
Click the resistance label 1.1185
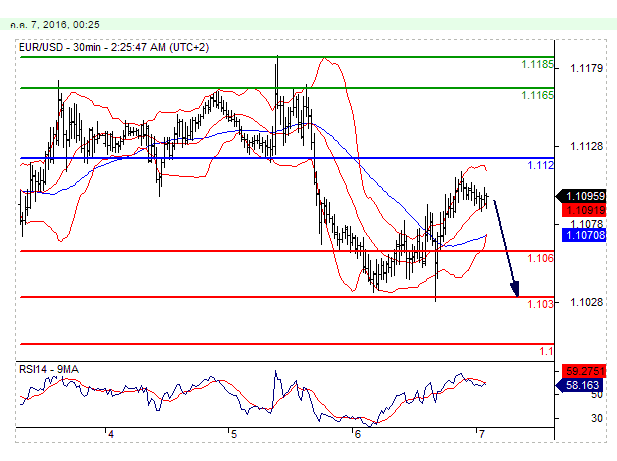(537, 64)
